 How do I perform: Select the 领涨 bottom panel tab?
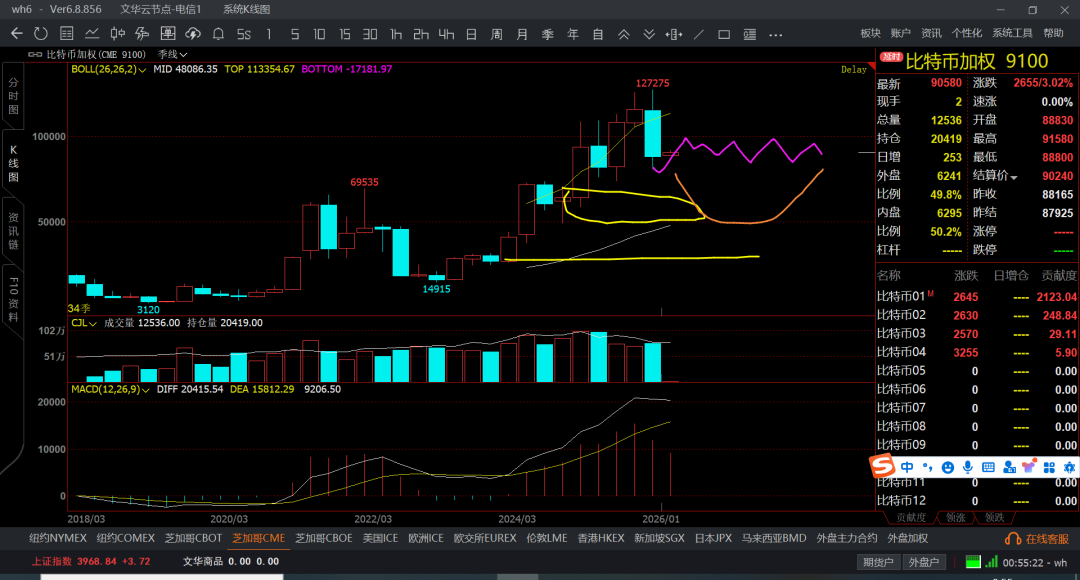tap(955, 517)
